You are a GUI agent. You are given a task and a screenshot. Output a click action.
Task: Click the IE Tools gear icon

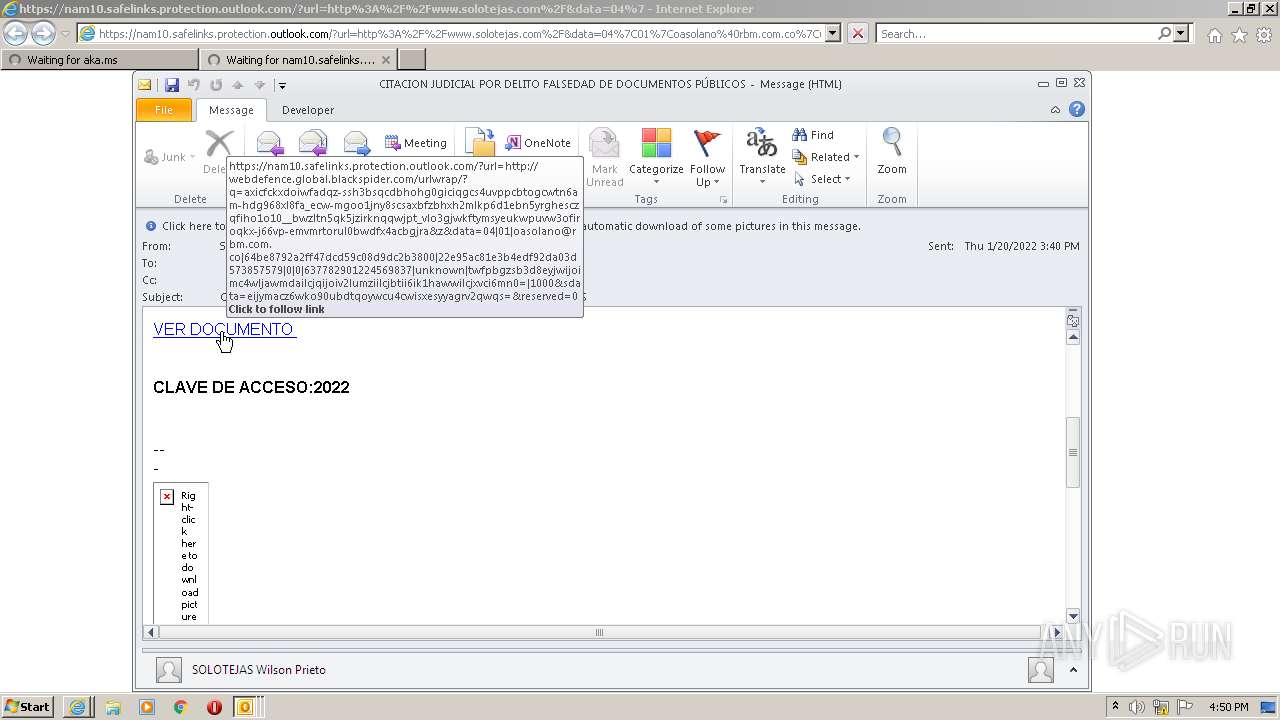[1264, 35]
